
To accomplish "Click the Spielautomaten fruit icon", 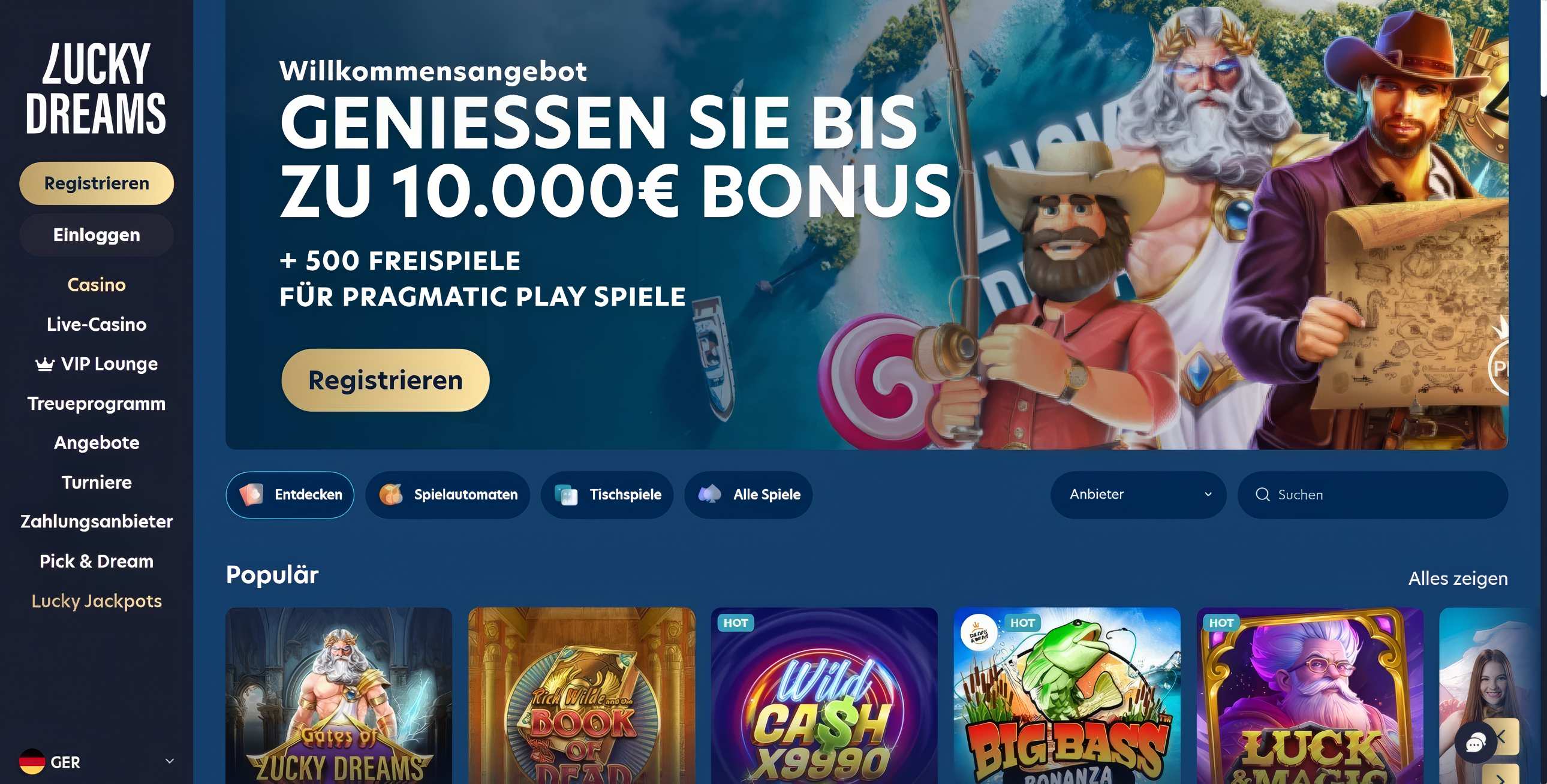I will (390, 494).
